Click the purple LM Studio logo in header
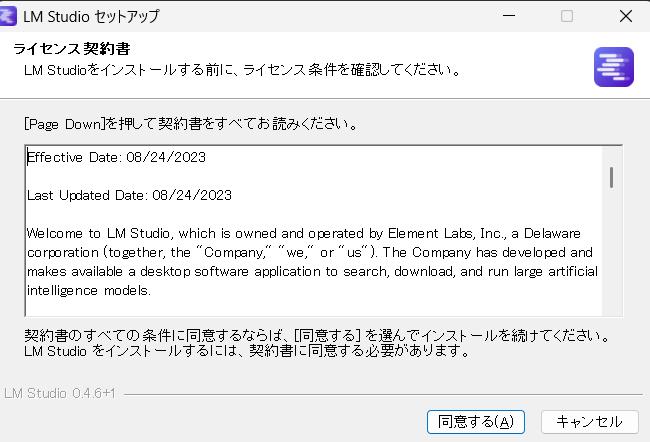Viewport: 650px width, 442px height. tap(608, 67)
